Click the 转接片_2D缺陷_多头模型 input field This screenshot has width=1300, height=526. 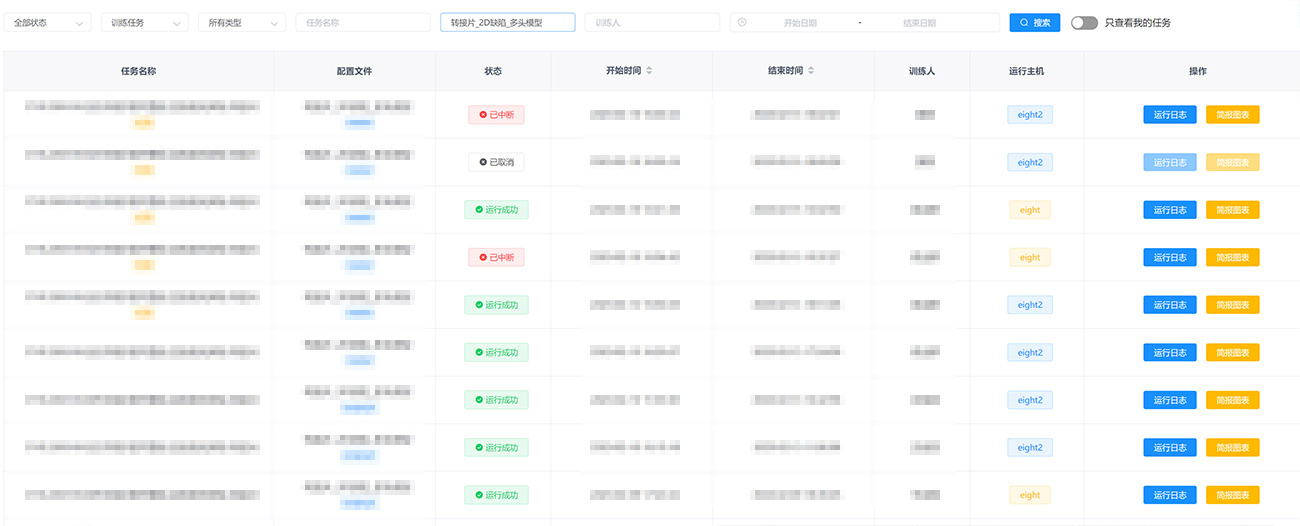507,22
